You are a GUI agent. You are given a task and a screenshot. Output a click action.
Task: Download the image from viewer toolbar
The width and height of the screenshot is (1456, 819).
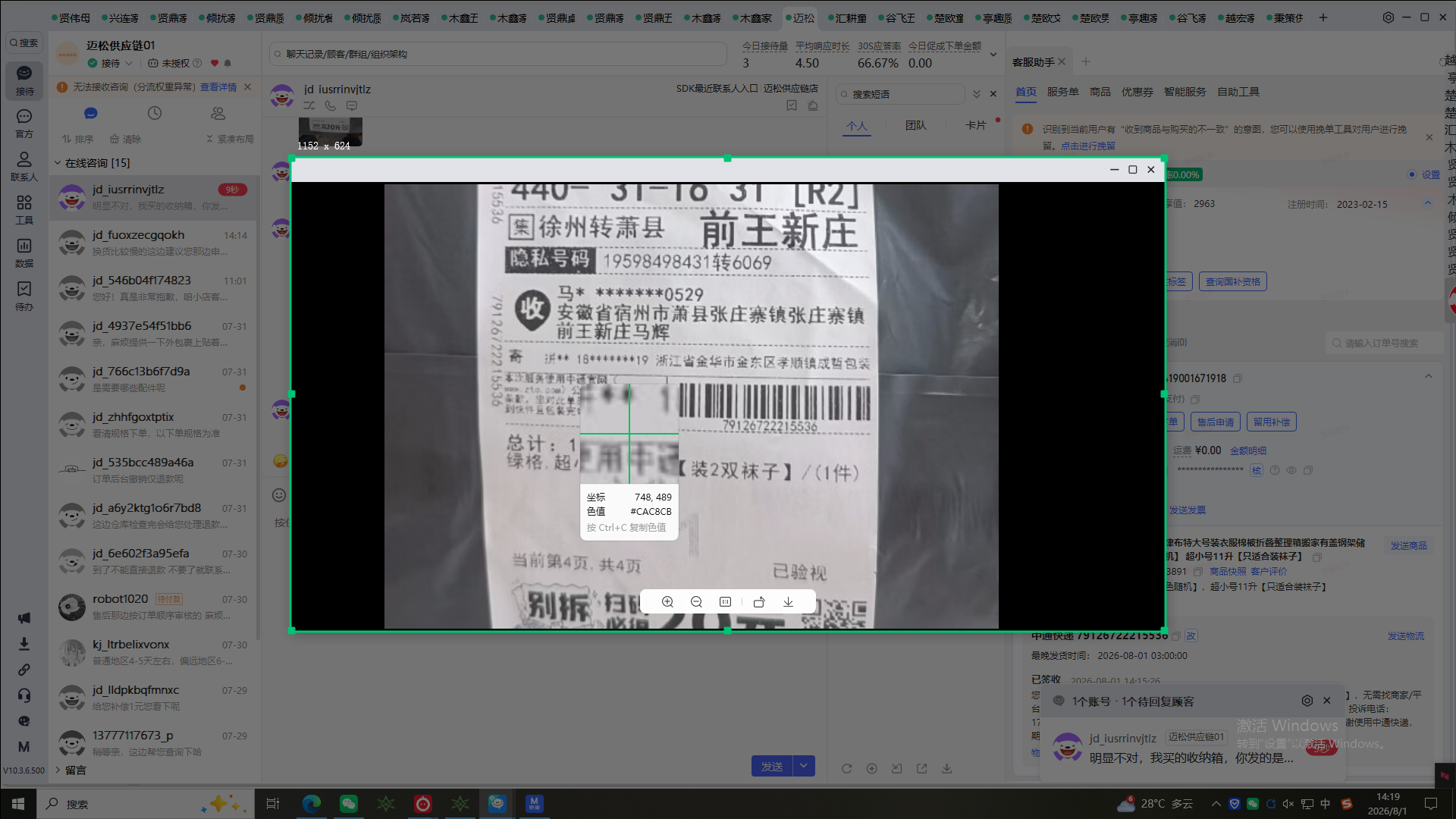click(788, 601)
